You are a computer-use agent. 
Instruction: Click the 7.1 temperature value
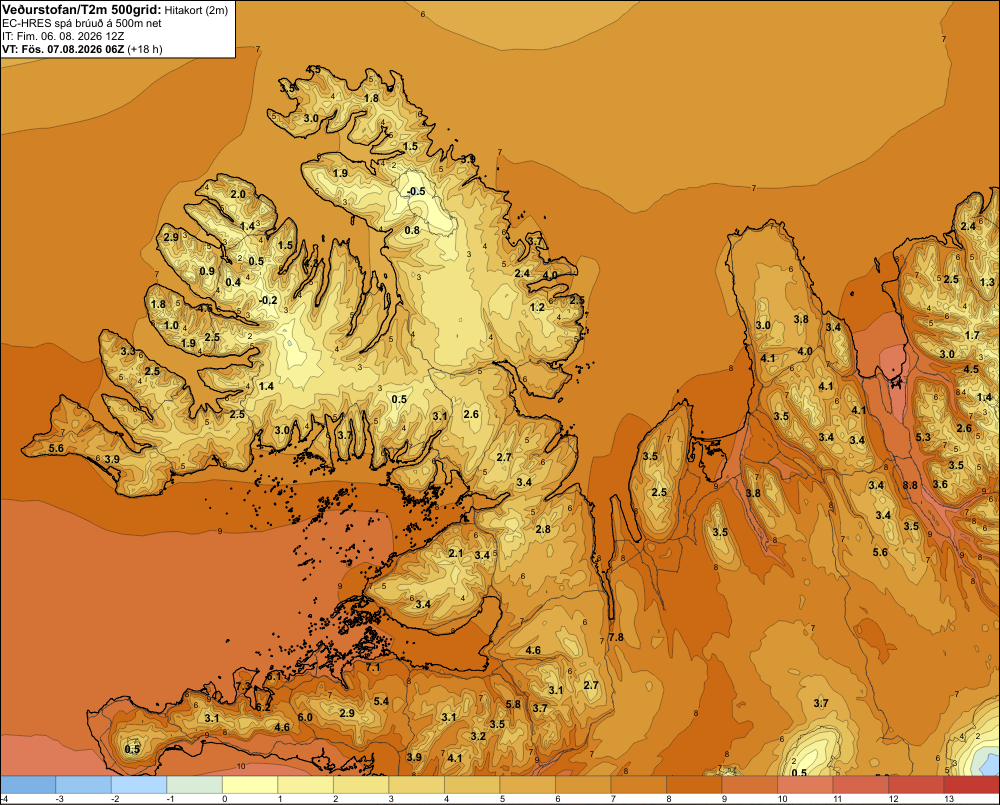[x=372, y=668]
